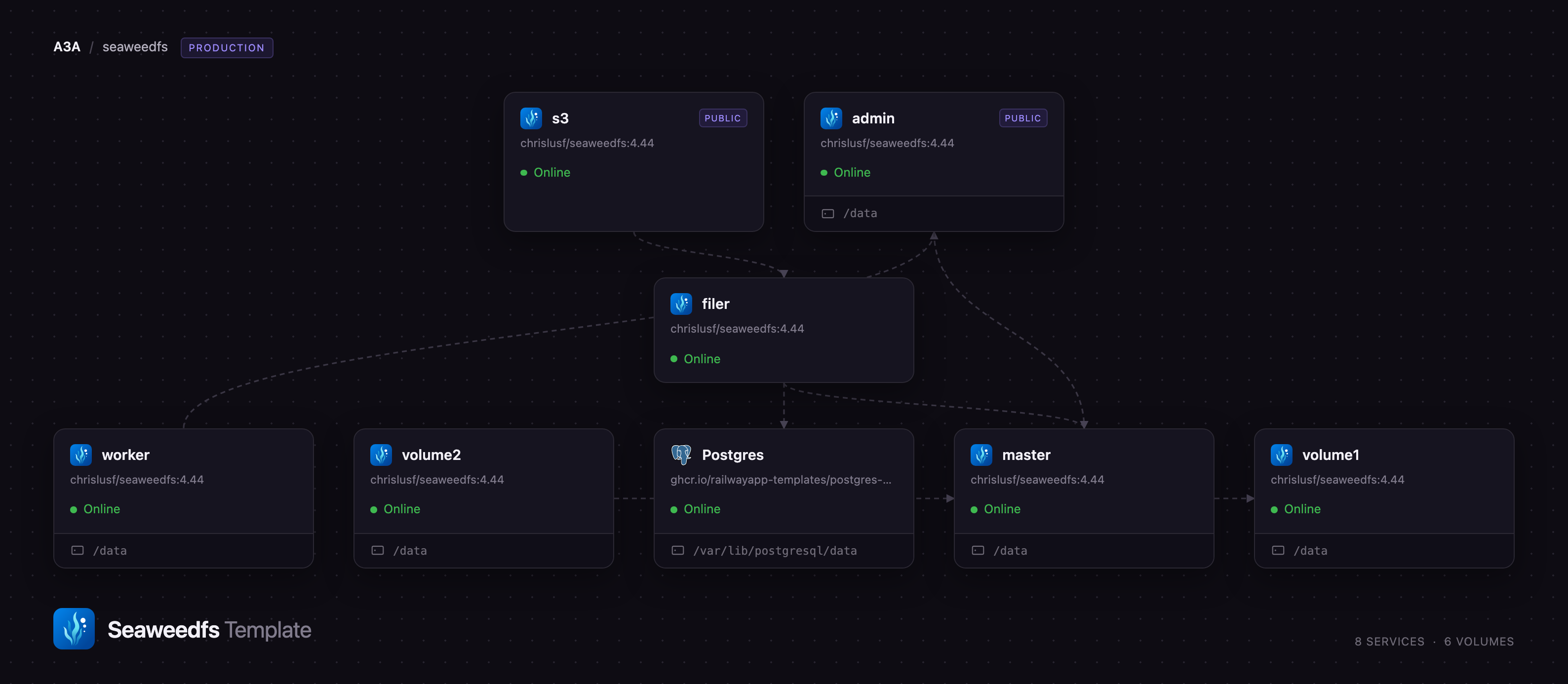The height and width of the screenshot is (684, 1568).
Task: Click the green Online status dot on volume2
Action: pos(374,509)
